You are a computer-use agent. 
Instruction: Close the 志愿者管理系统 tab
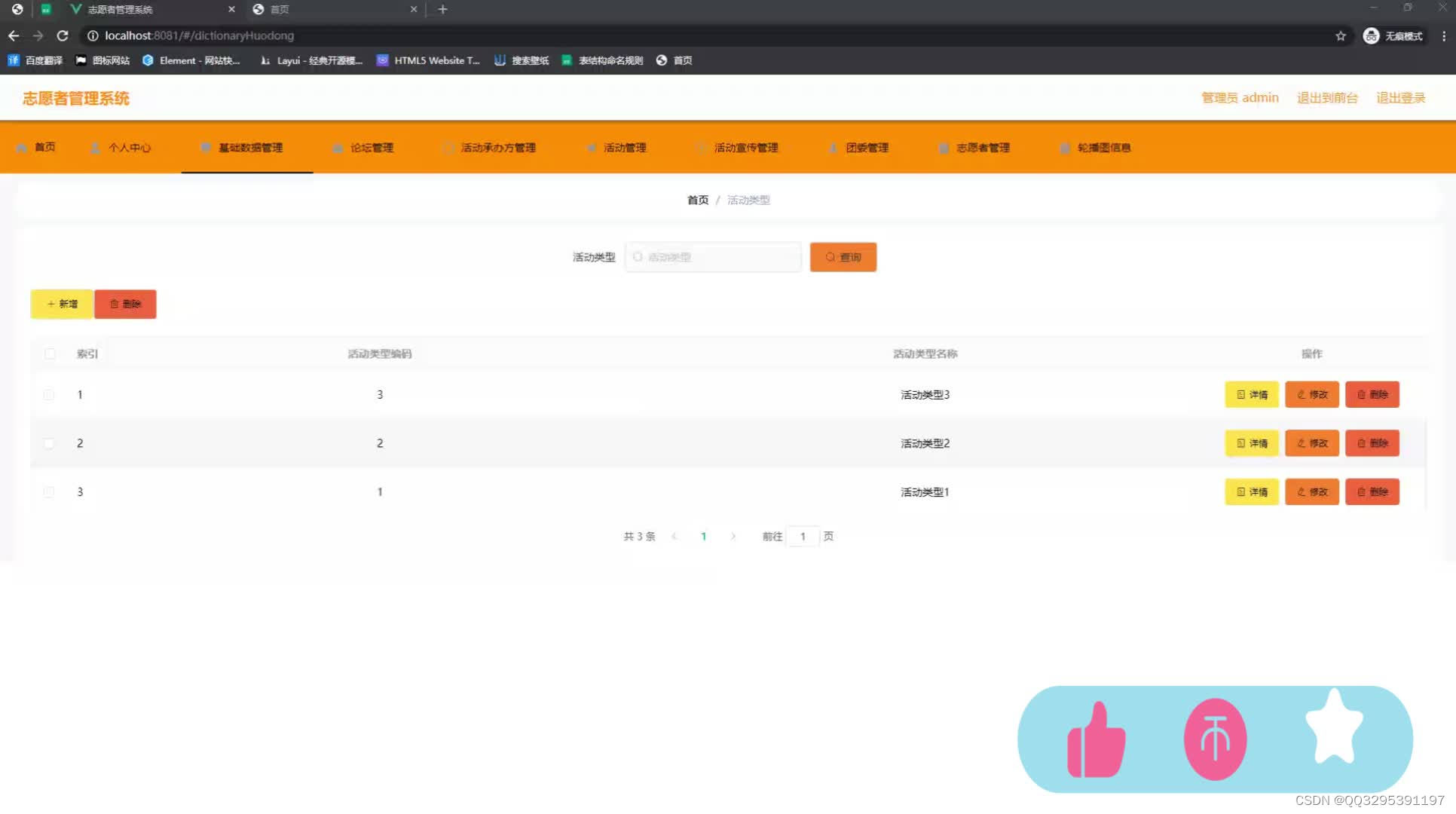pyautogui.click(x=231, y=9)
